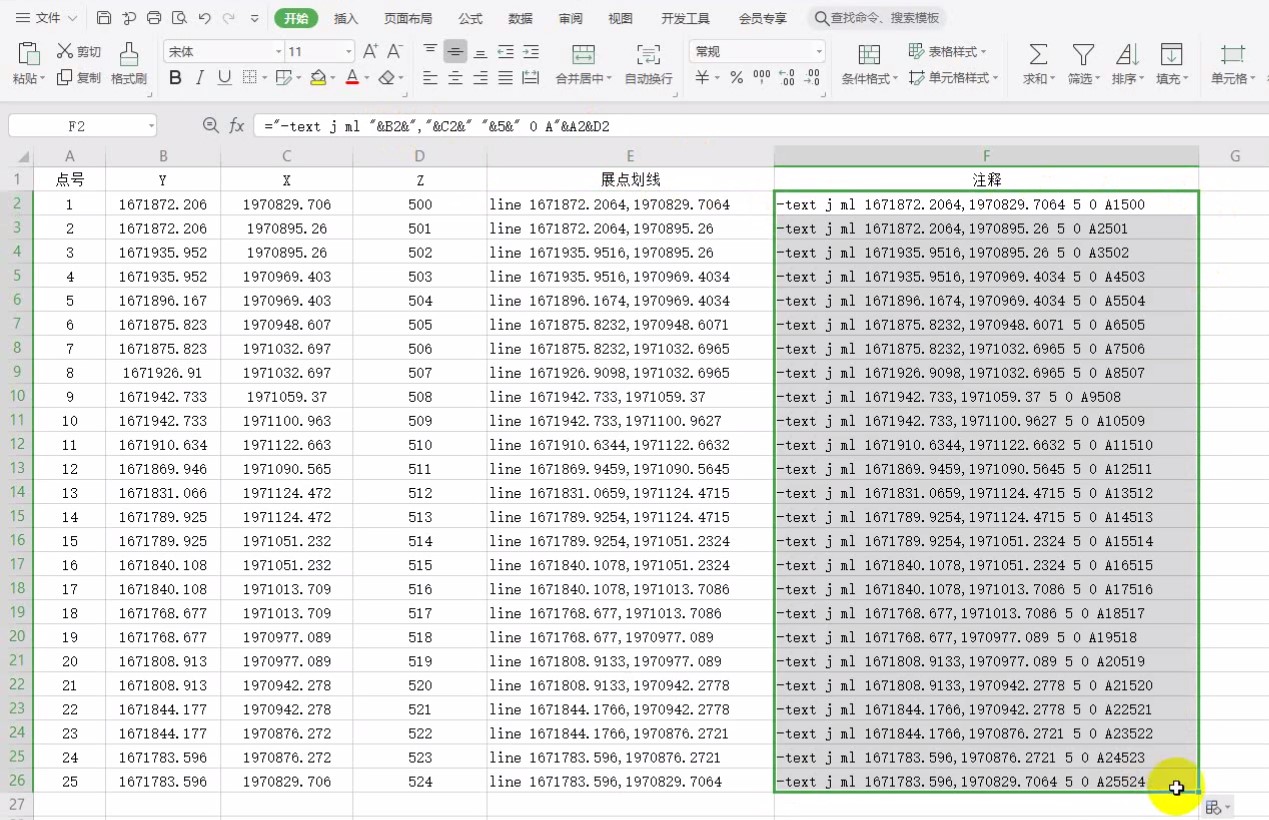Switch to the Data (数据) tab
The image size is (1269, 820).
[x=520, y=18]
